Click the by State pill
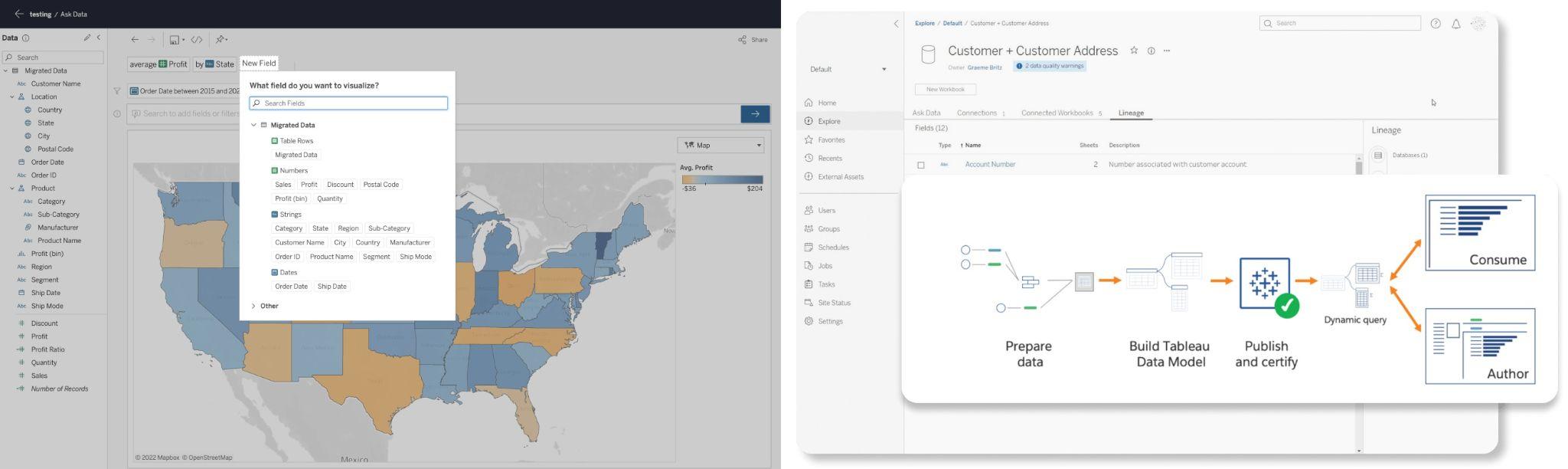Screen dimensions: 1568x469 tap(214, 64)
